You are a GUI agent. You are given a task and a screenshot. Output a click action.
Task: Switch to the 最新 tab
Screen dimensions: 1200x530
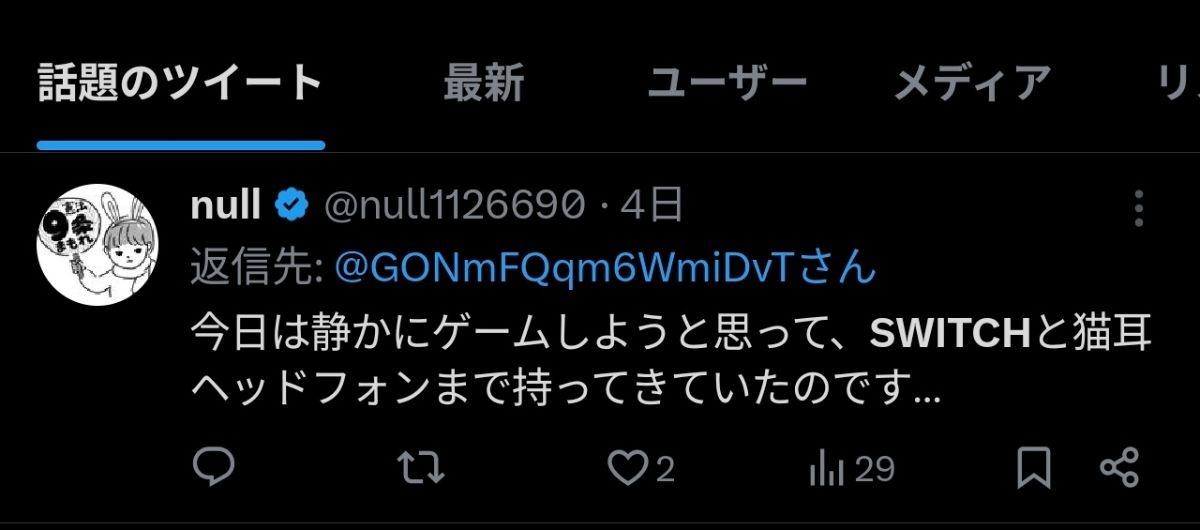[x=484, y=84]
